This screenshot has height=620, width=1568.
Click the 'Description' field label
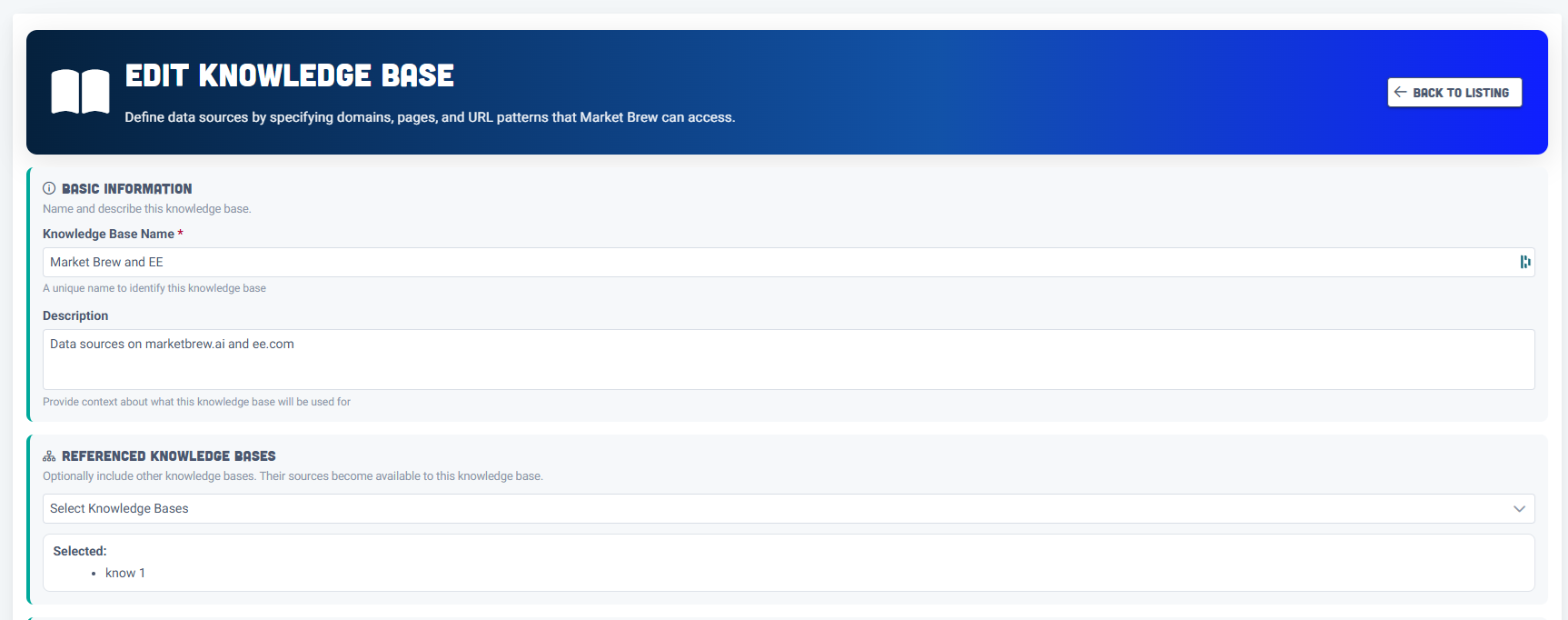[75, 315]
